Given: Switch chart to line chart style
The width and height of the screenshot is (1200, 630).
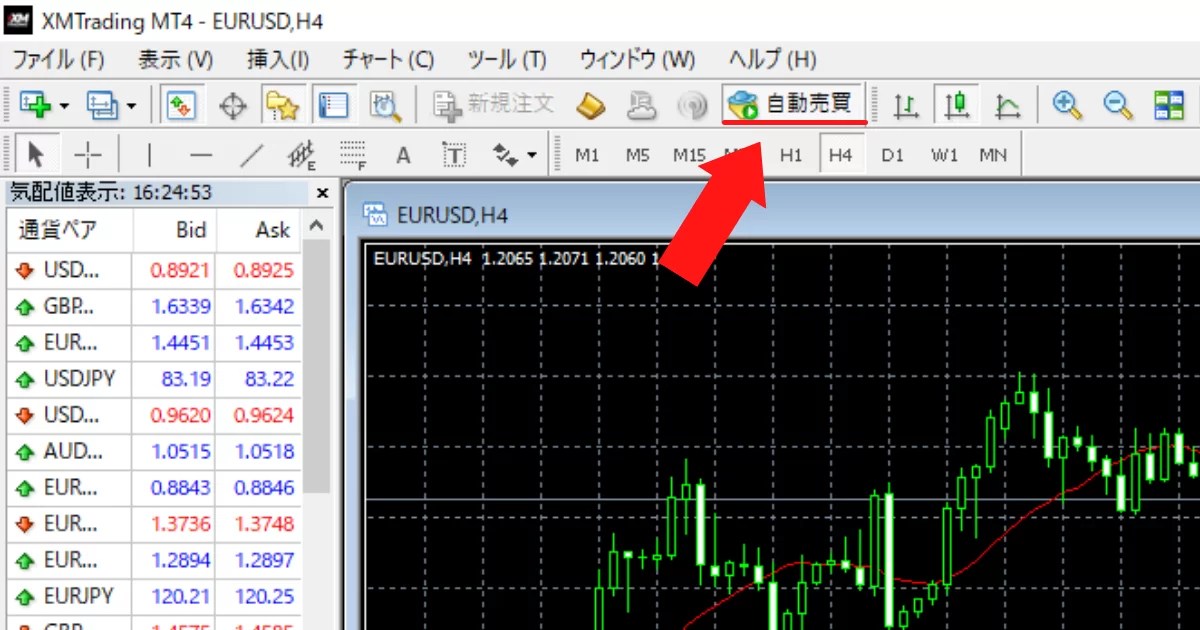Looking at the screenshot, I should [x=1008, y=104].
